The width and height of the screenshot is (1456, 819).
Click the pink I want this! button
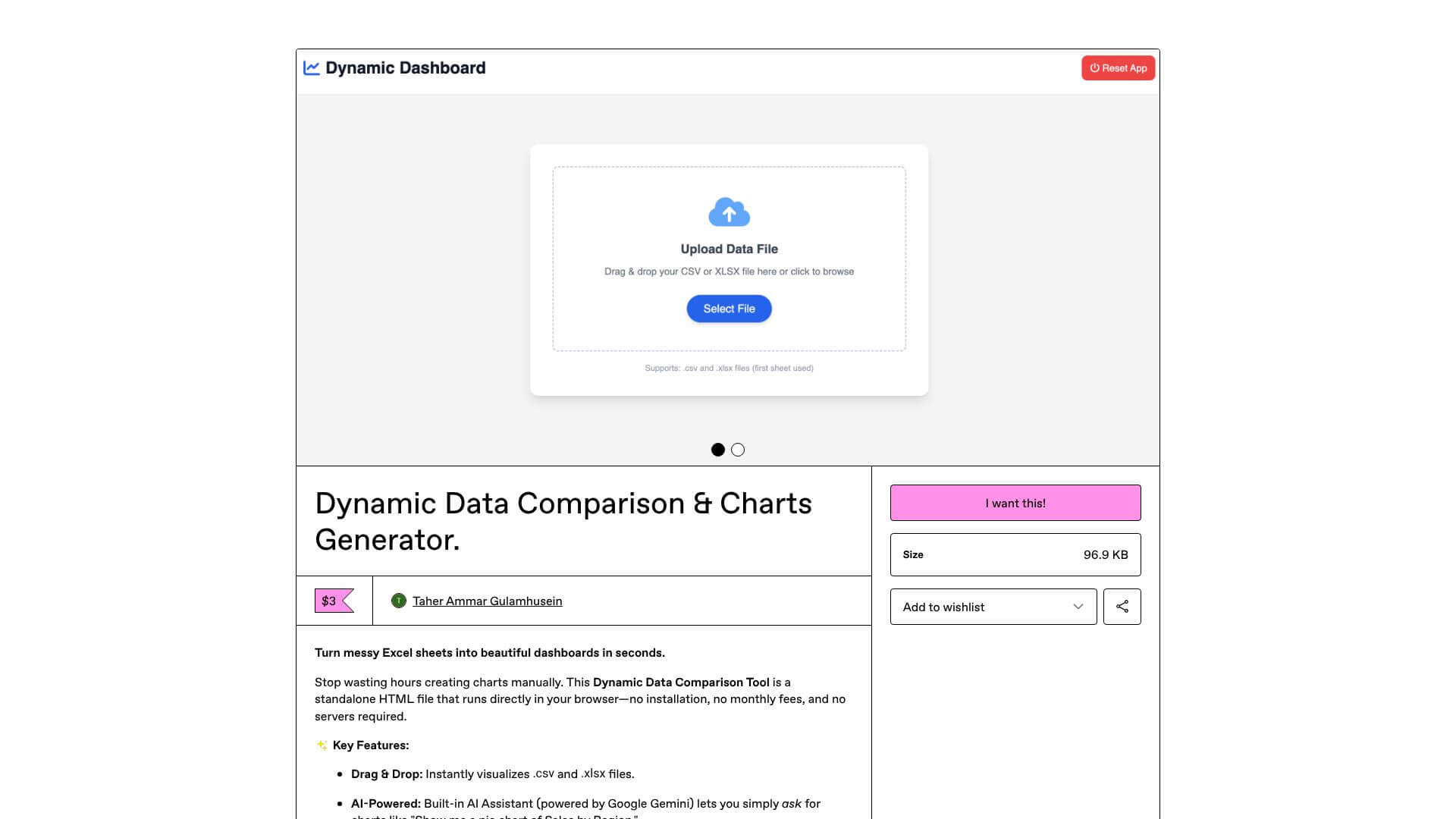pos(1015,503)
